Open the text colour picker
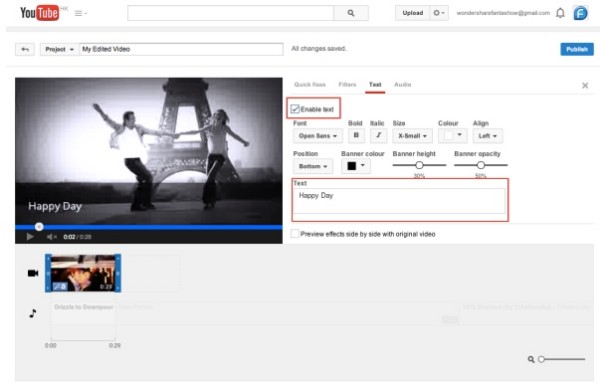The image size is (600, 385). pyautogui.click(x=453, y=135)
